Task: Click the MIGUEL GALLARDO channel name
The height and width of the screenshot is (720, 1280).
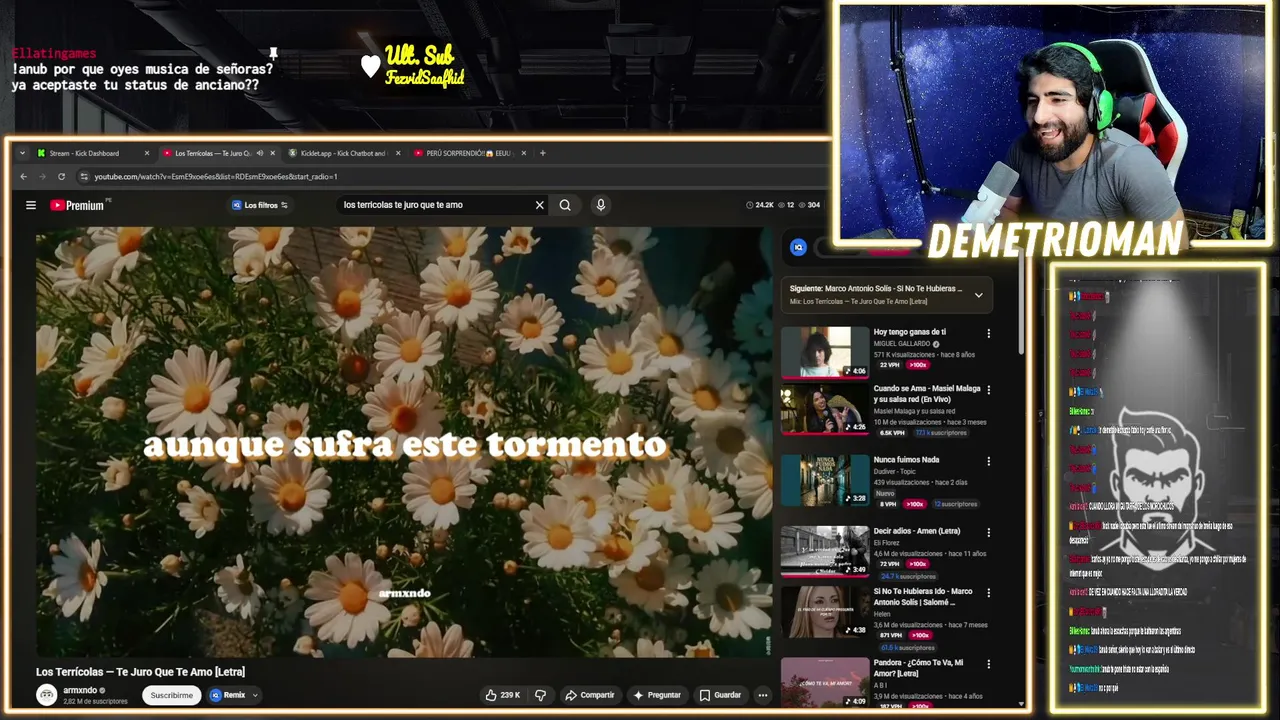Action: 902,344
